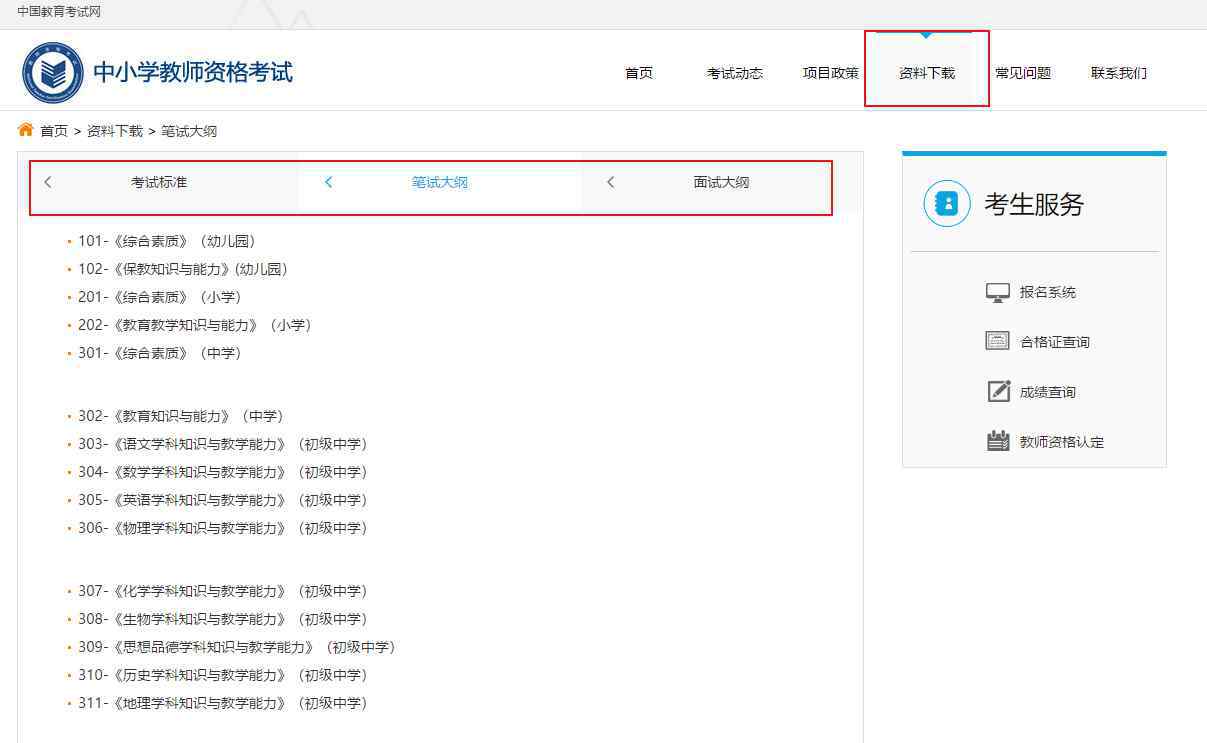This screenshot has width=1207, height=743.
Task: Click the calendar icon beside 教师资格认定
Action: click(x=997, y=441)
